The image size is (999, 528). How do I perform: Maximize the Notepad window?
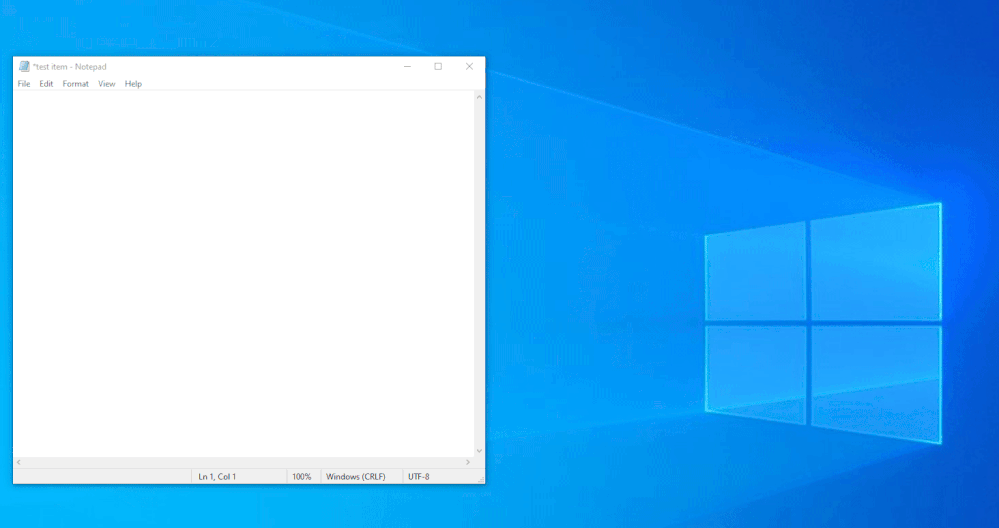[438, 67]
